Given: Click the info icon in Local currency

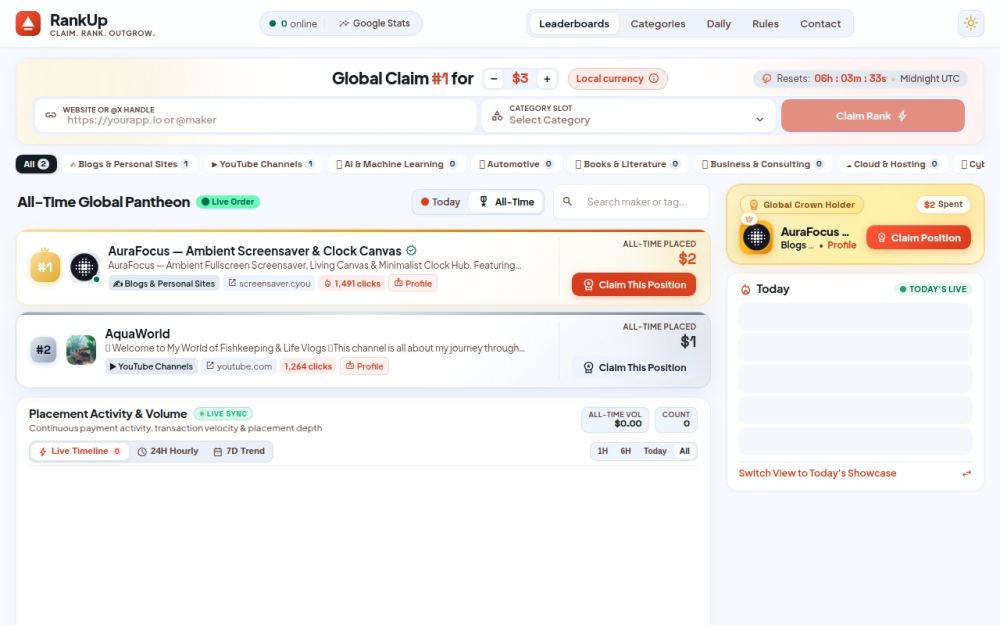Looking at the screenshot, I should [654, 78].
